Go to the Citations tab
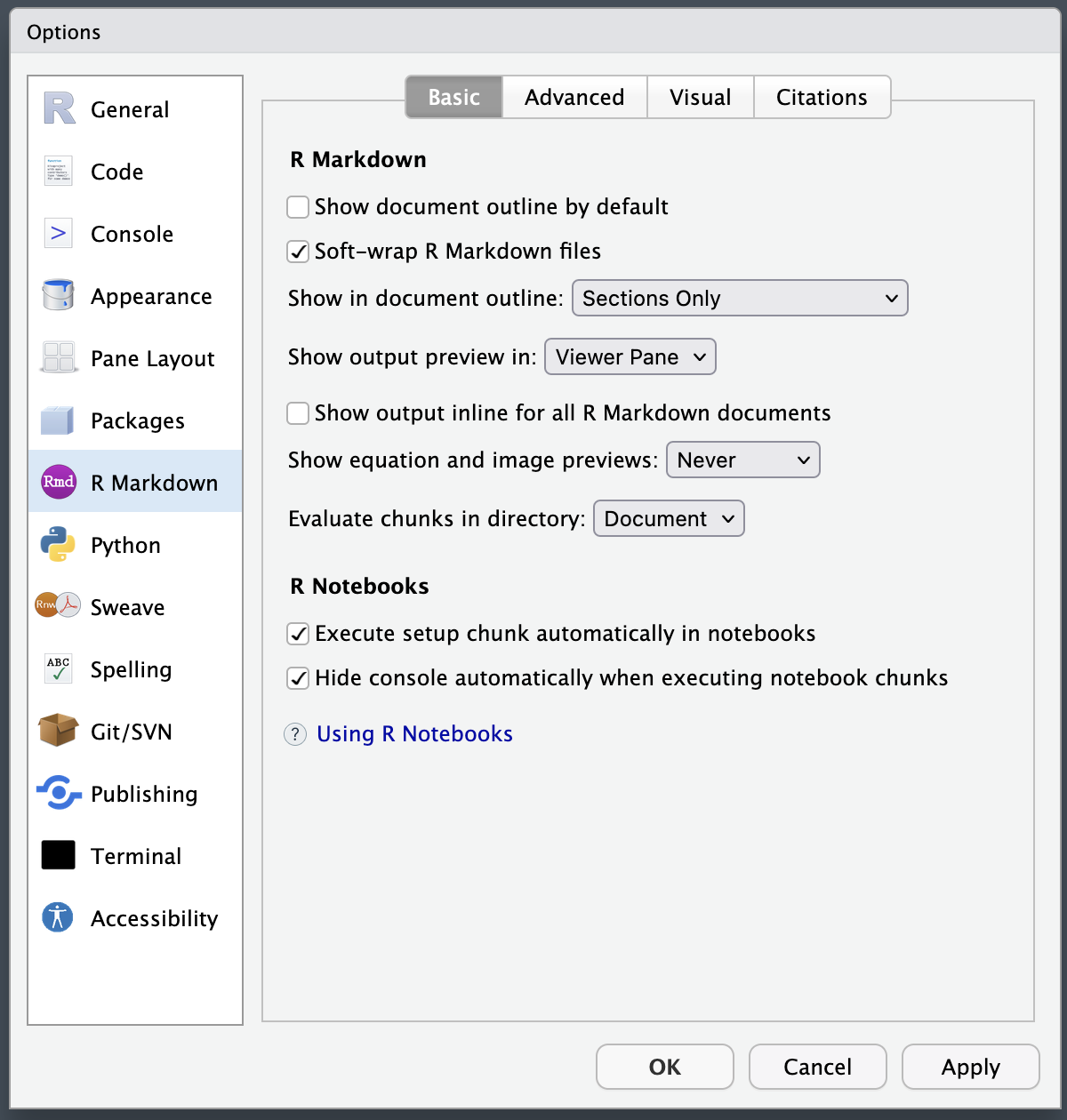The height and width of the screenshot is (1120, 1067). point(822,97)
